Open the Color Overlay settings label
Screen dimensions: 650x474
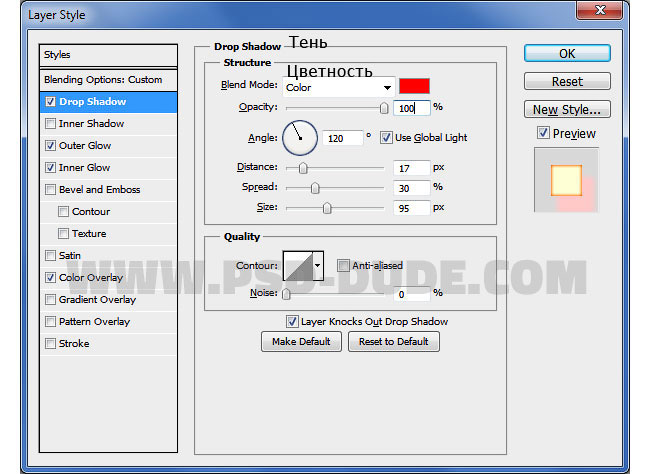[x=91, y=277]
